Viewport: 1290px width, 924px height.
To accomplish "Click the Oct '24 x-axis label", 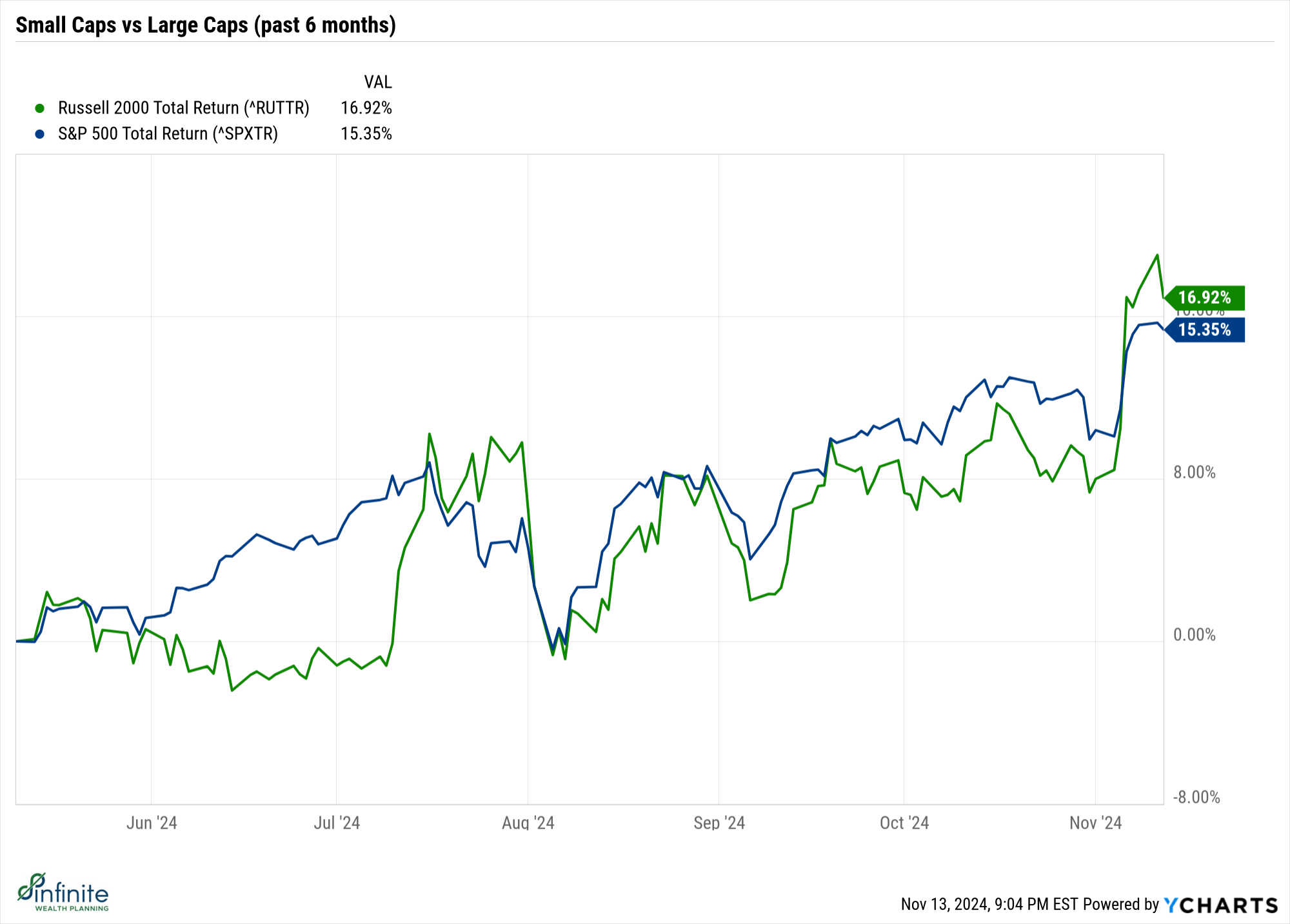I will 904,823.
